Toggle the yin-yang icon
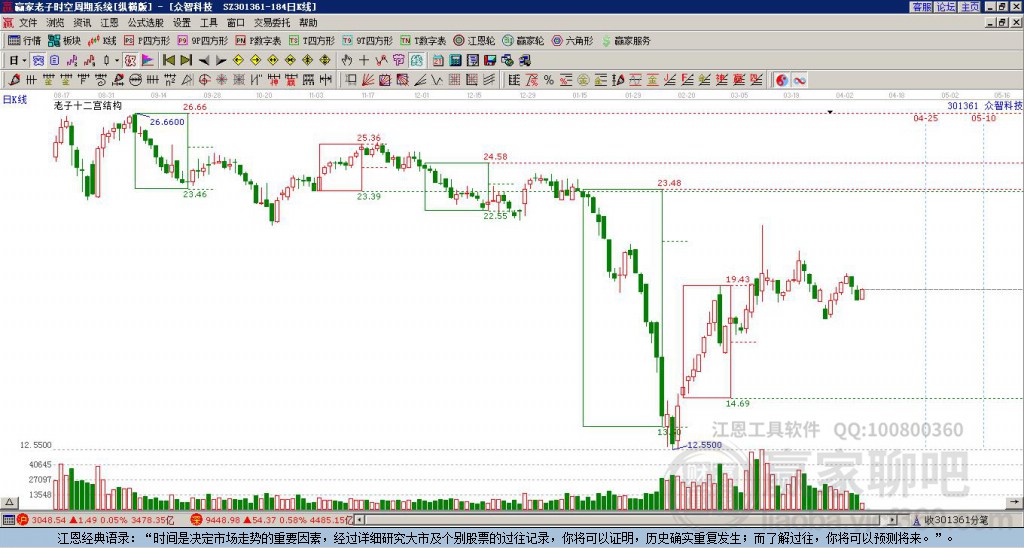Viewport: 1024px width, 548px height. [782, 80]
